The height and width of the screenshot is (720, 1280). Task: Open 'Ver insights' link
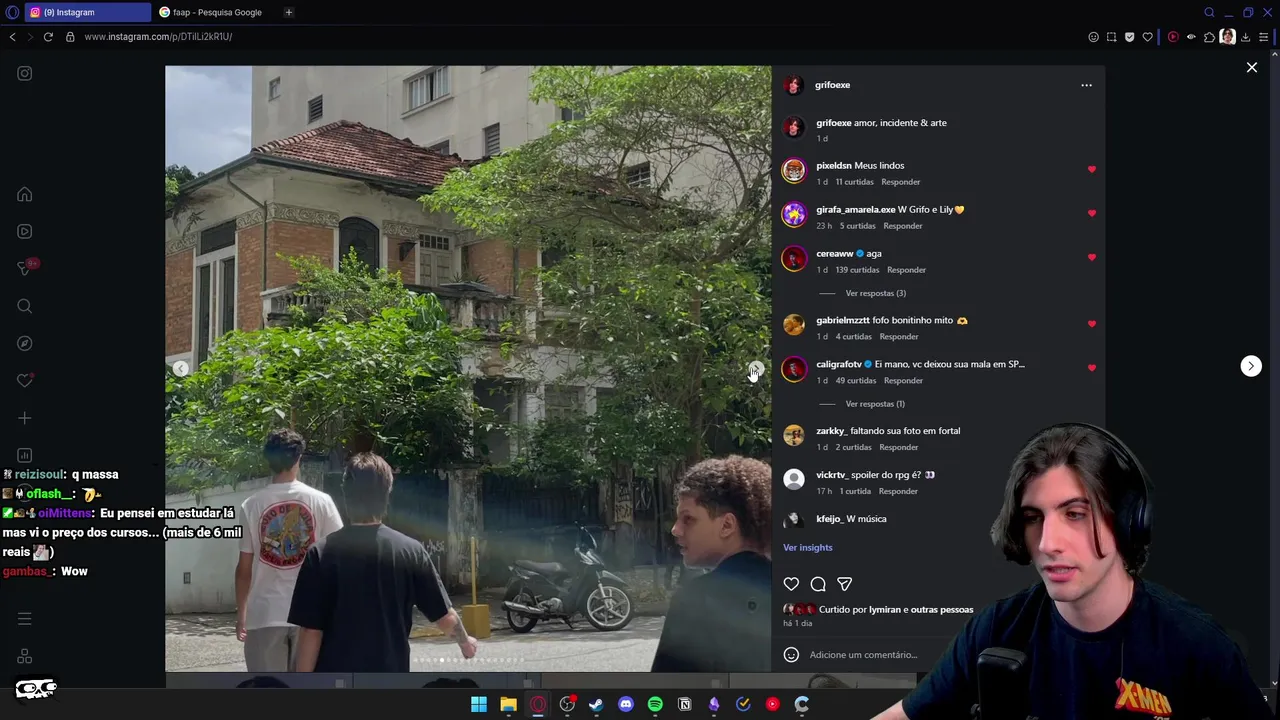(x=808, y=548)
